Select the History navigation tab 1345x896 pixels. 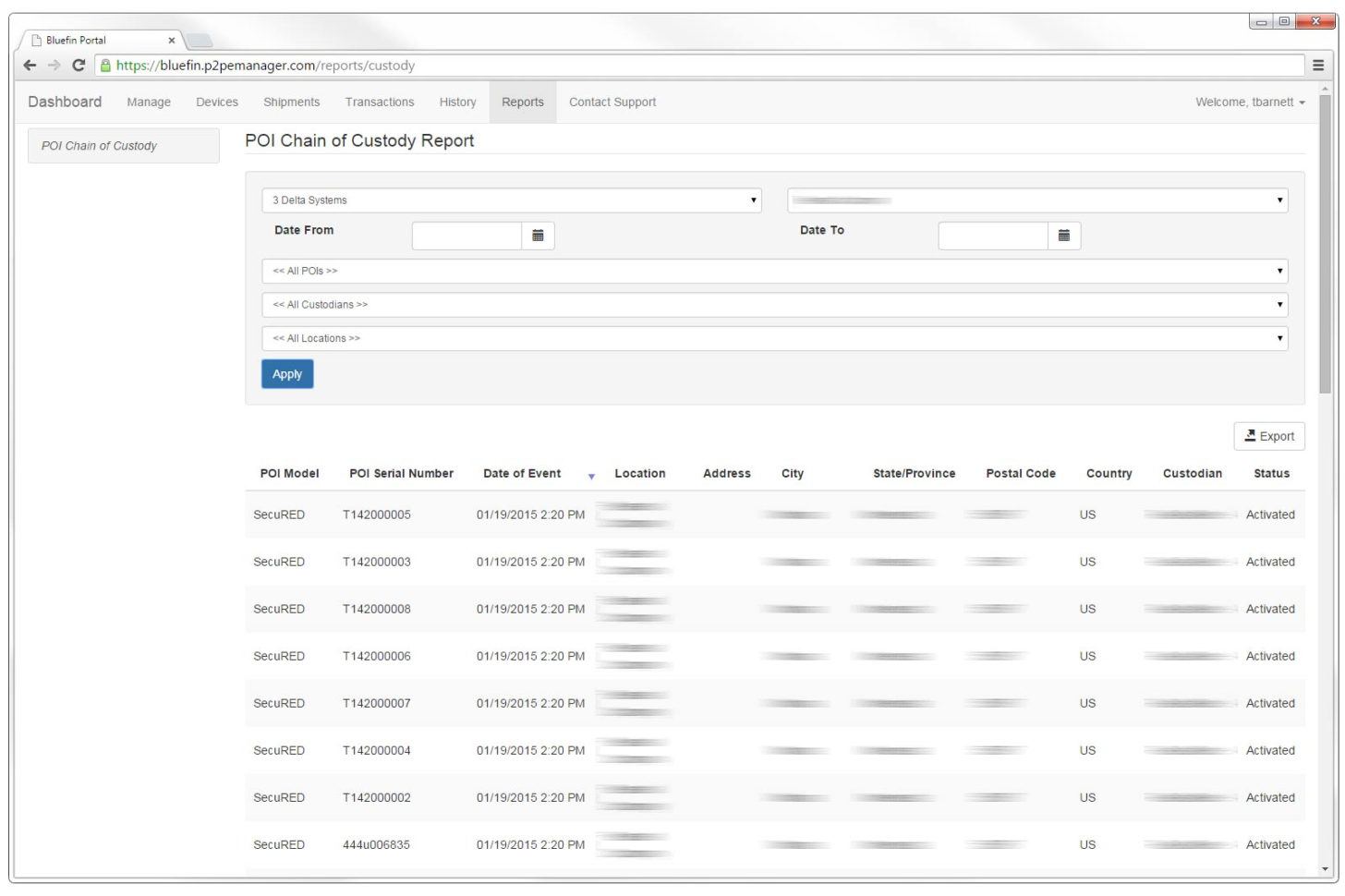point(457,102)
